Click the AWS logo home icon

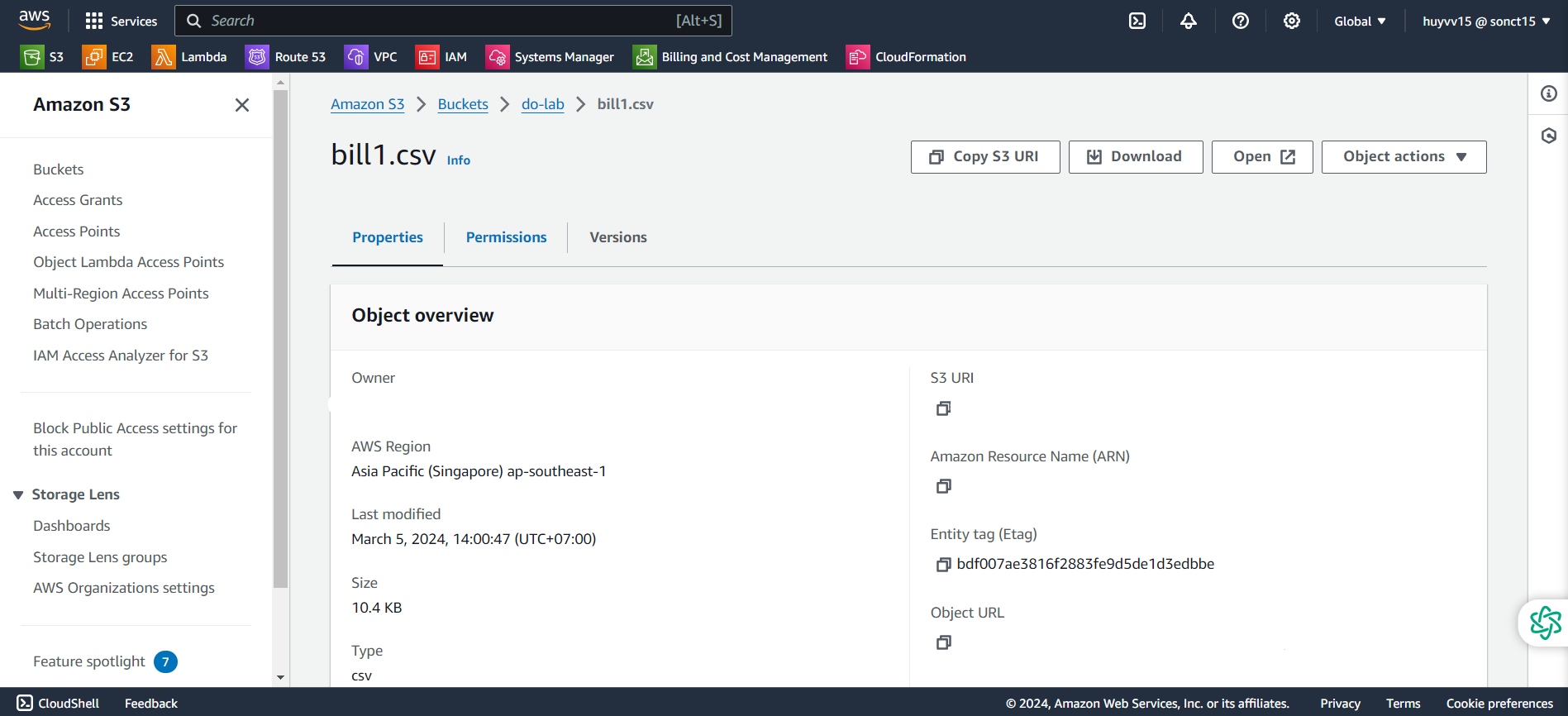coord(34,20)
